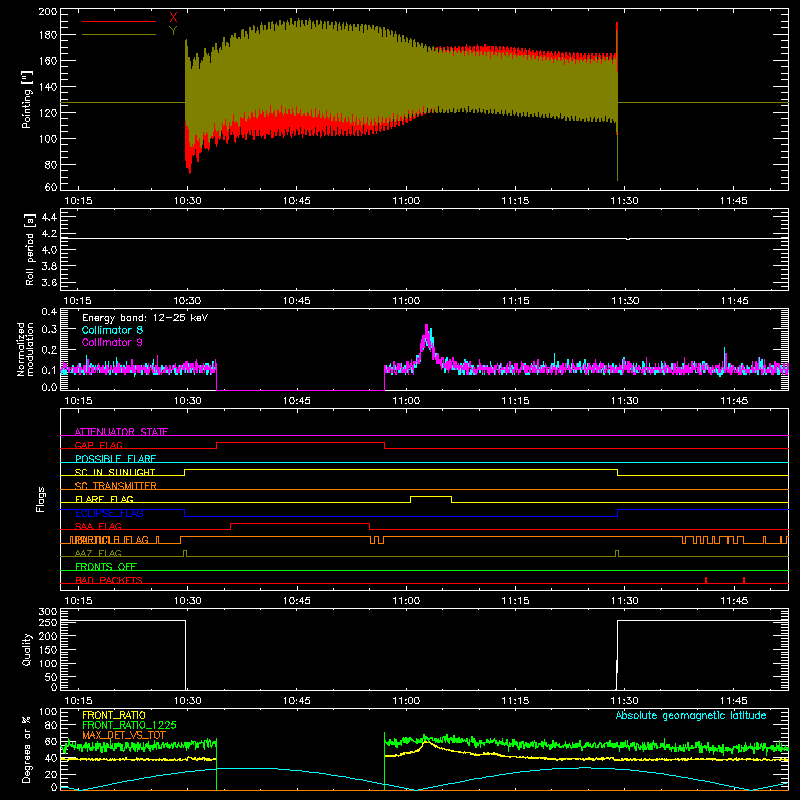Click the 10:45 tick under modulation plot
Viewport: 800px width, 800px height.
click(x=296, y=401)
